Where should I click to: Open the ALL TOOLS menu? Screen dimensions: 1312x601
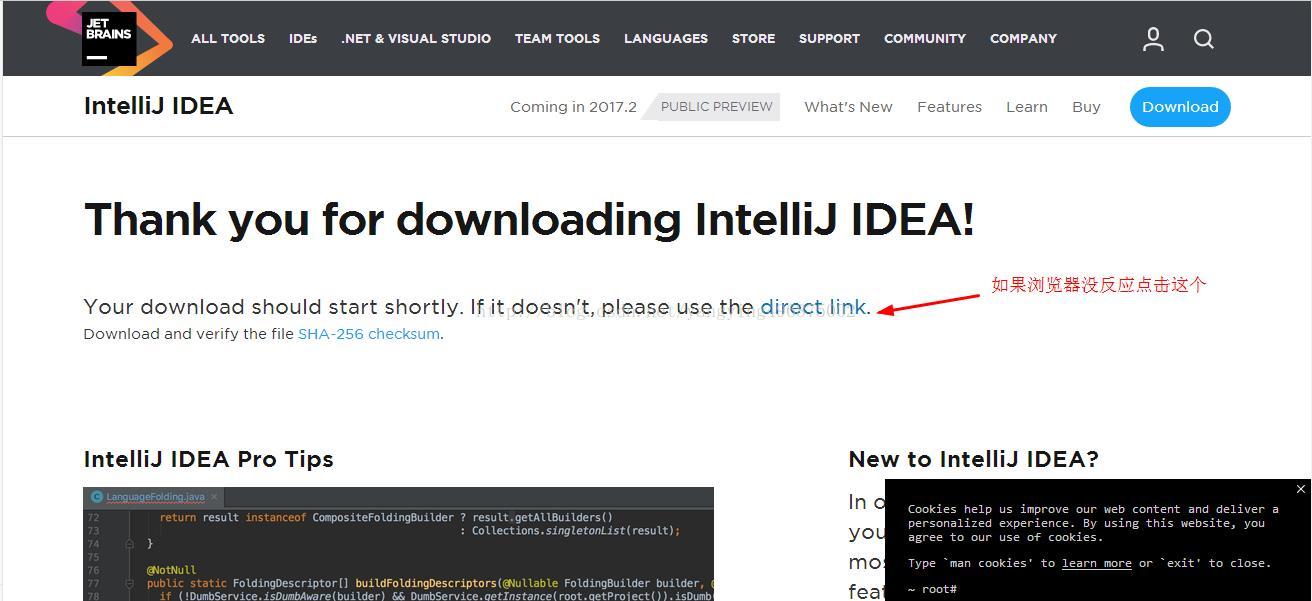coord(228,38)
